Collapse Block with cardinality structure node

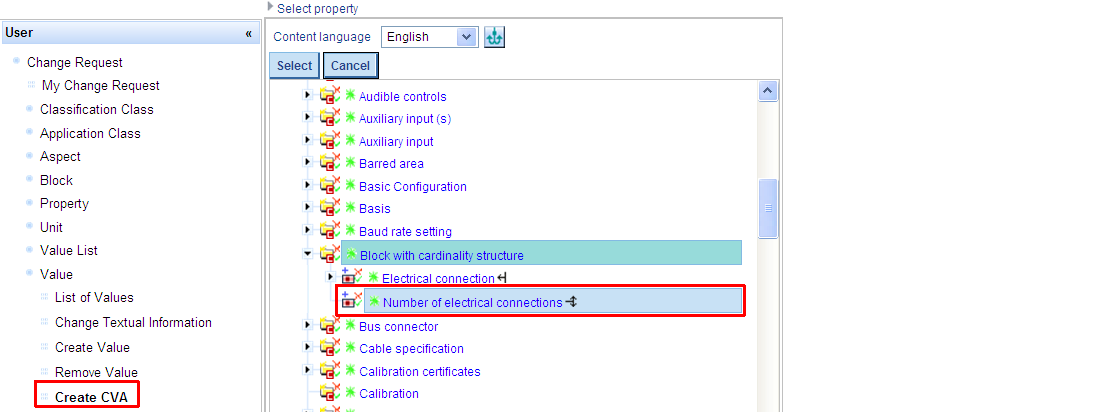(x=308, y=254)
